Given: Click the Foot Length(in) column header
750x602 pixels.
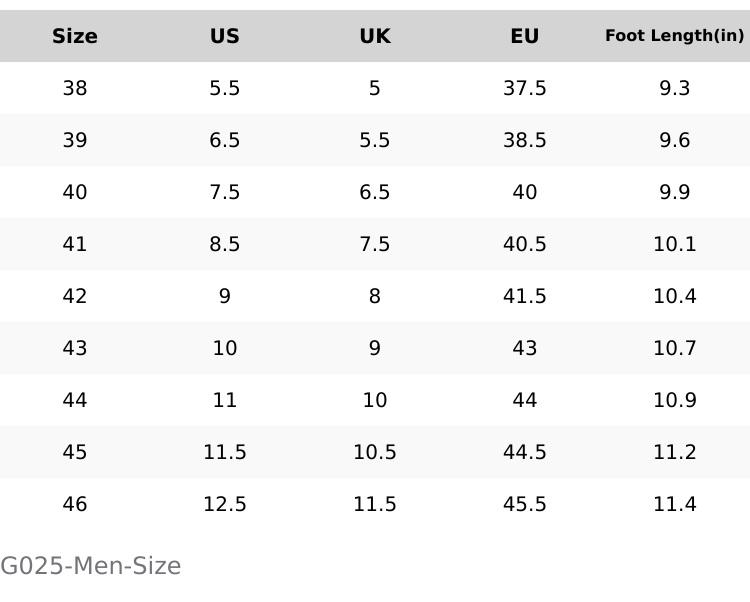Looking at the screenshot, I should (x=675, y=36).
